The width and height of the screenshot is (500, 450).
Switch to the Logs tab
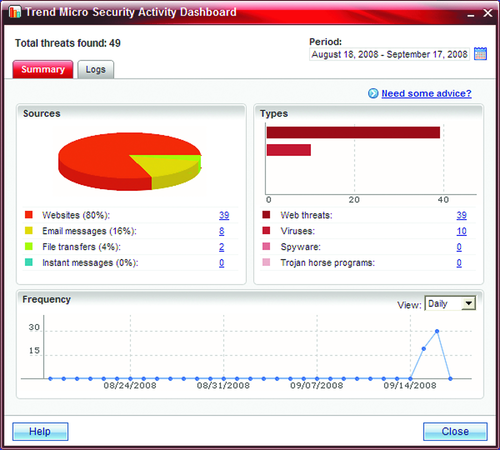tap(96, 69)
